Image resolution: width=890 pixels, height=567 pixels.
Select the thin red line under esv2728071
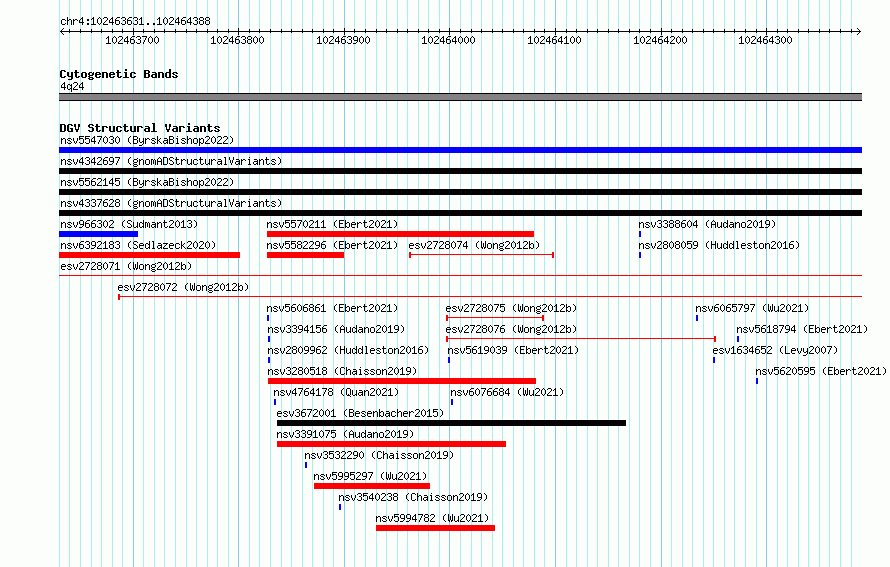pyautogui.click(x=460, y=276)
